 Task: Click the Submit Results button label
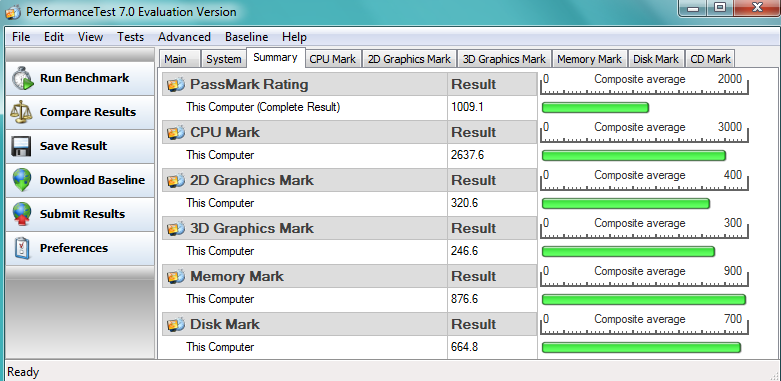(82, 214)
